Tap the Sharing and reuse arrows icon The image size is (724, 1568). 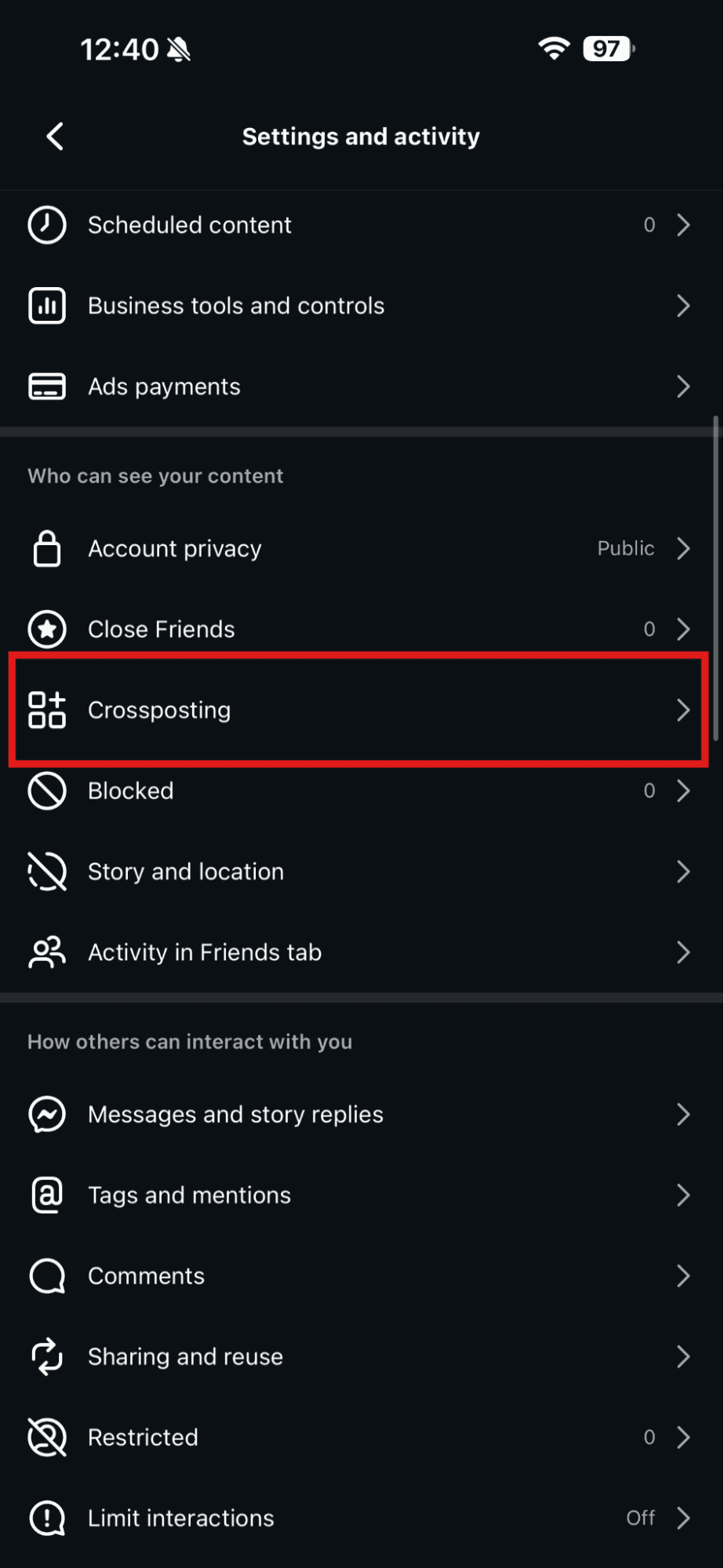pyautogui.click(x=46, y=1356)
